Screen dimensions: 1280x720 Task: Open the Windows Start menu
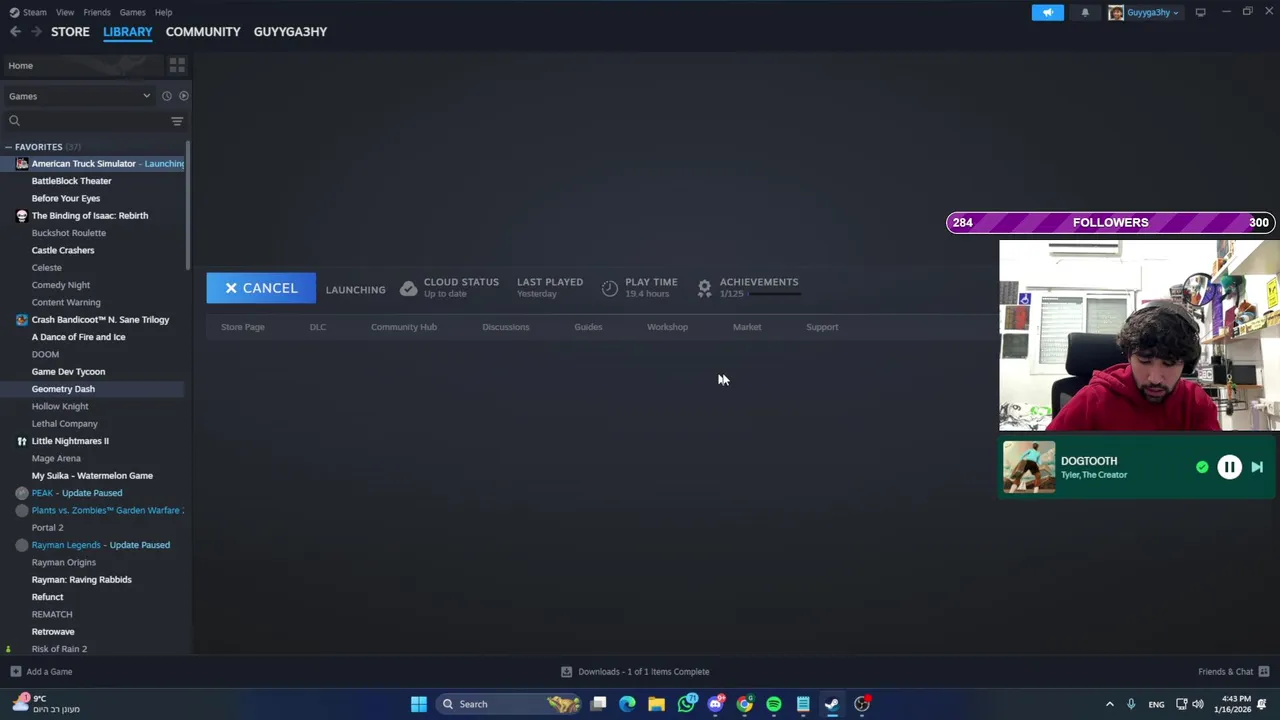[419, 704]
